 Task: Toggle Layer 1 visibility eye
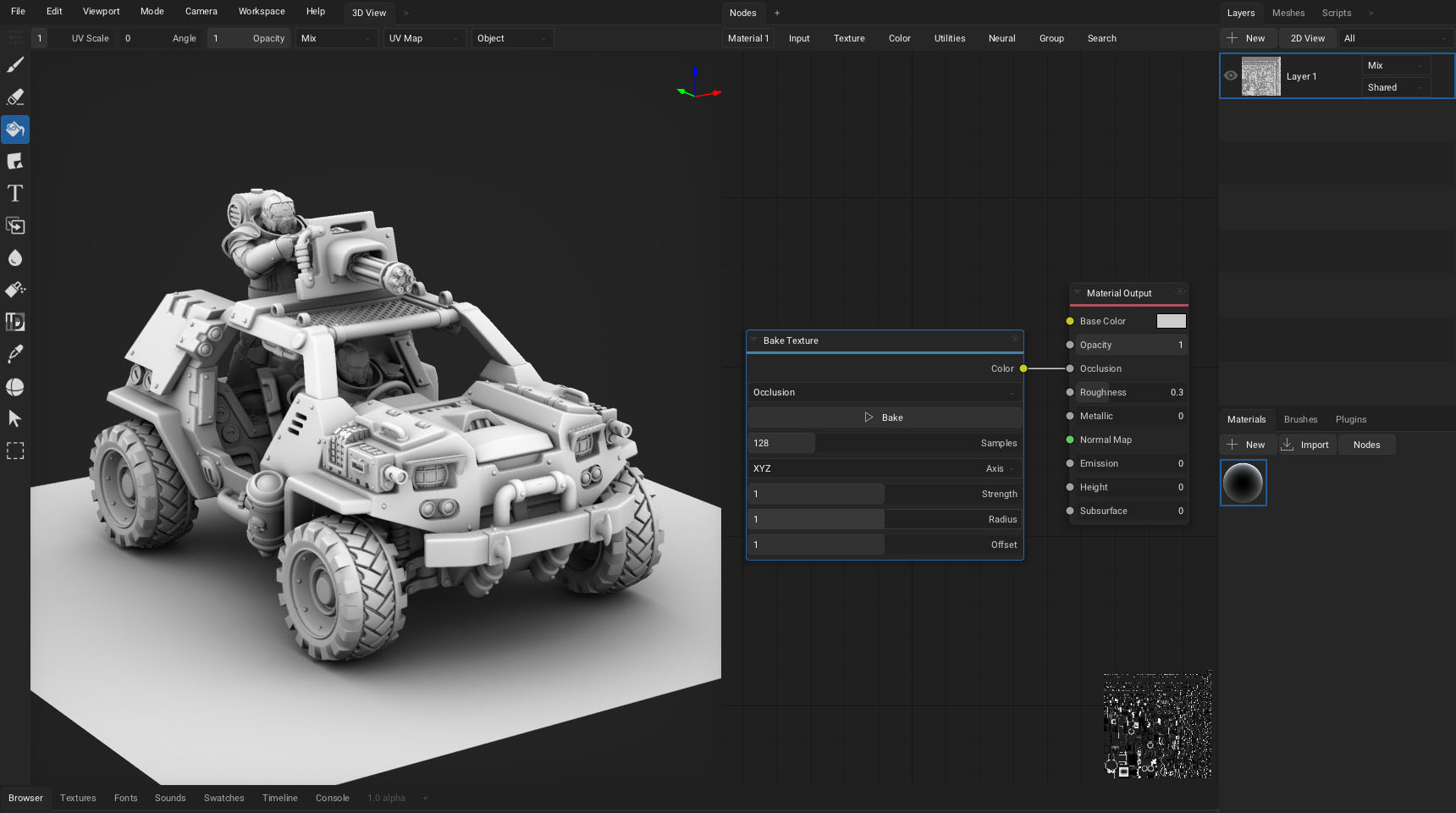coord(1231,76)
